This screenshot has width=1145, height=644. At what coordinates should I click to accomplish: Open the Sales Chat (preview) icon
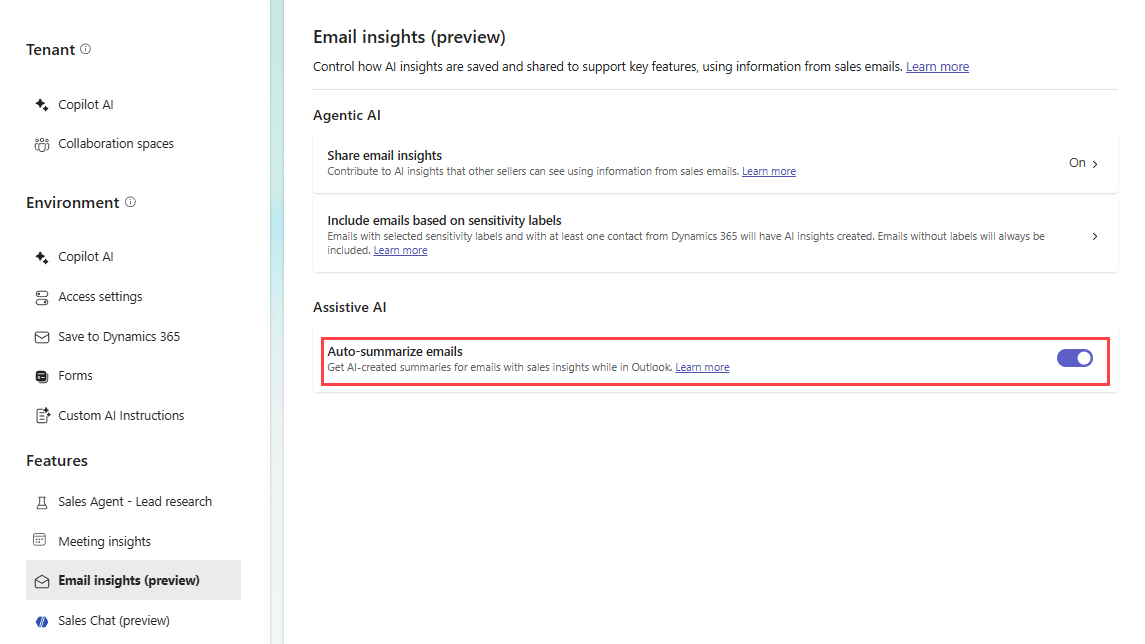(41, 620)
